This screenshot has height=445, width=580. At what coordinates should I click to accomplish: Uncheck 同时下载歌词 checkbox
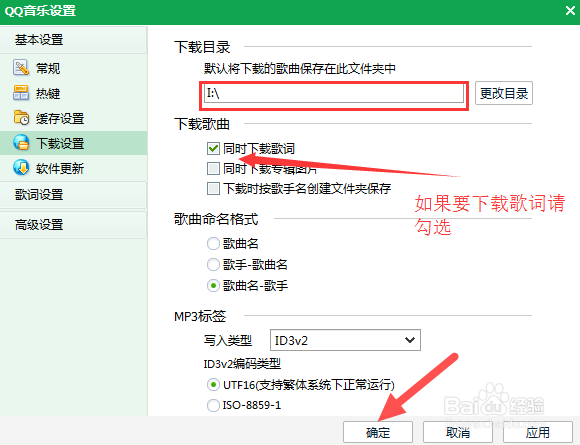tap(213, 149)
